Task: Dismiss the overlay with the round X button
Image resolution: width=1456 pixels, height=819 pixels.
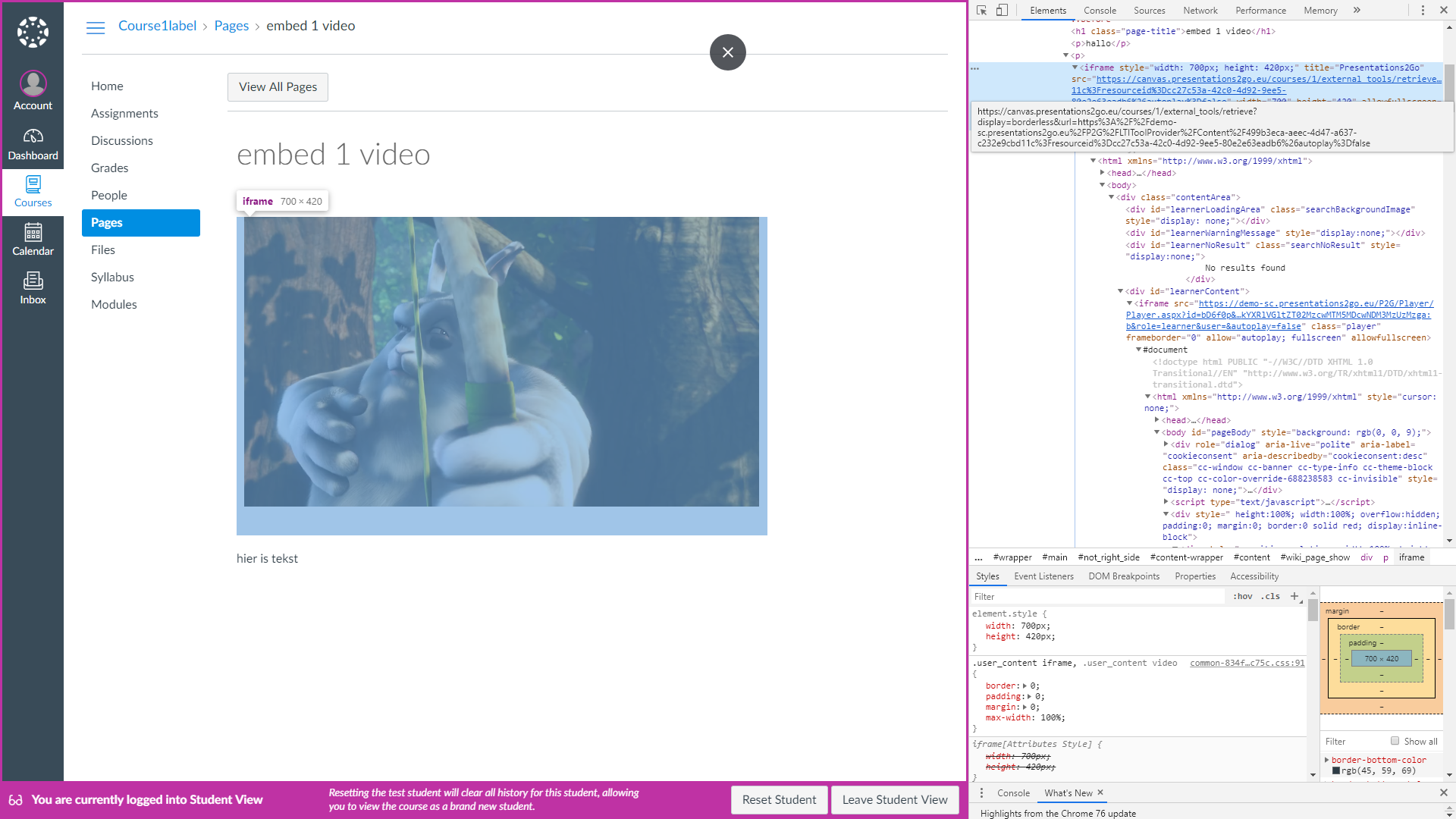Action: pyautogui.click(x=728, y=52)
